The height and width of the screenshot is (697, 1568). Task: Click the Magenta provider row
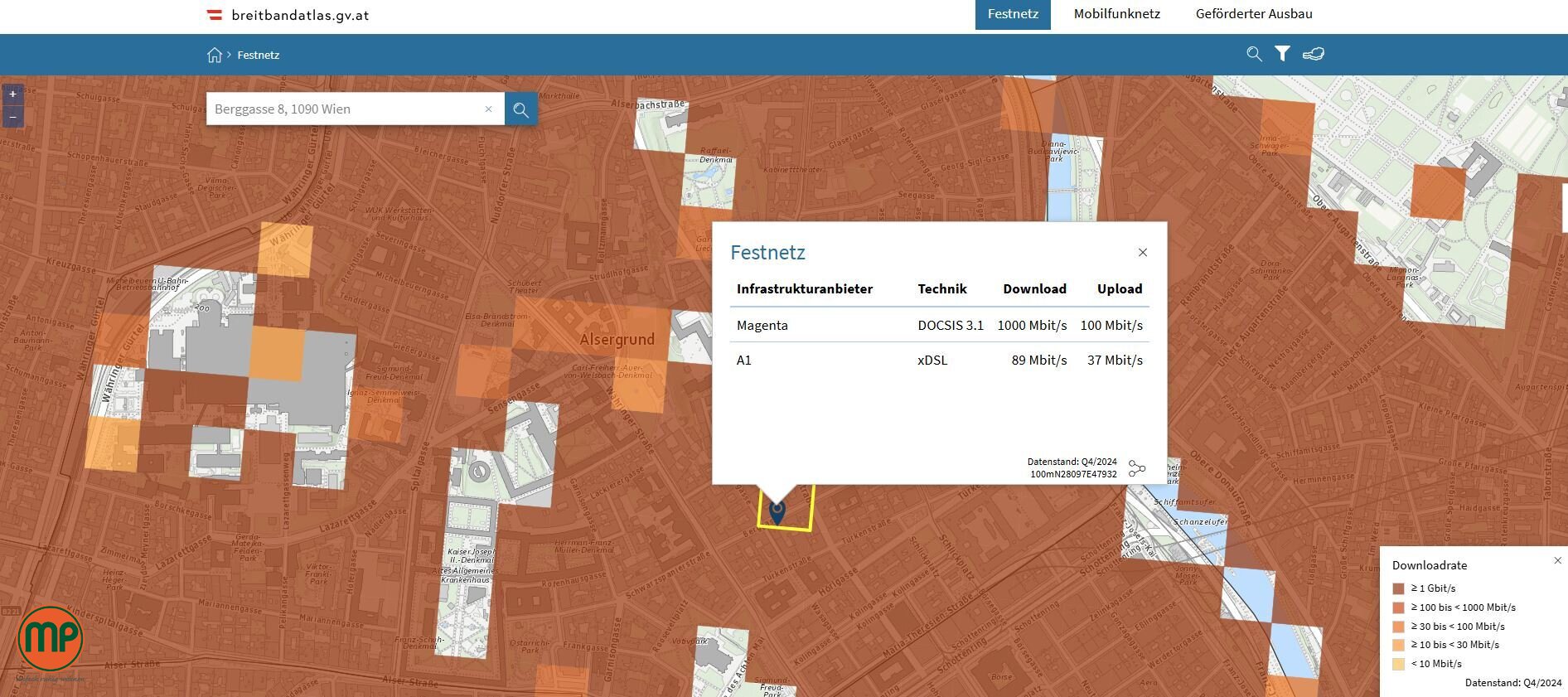(940, 325)
